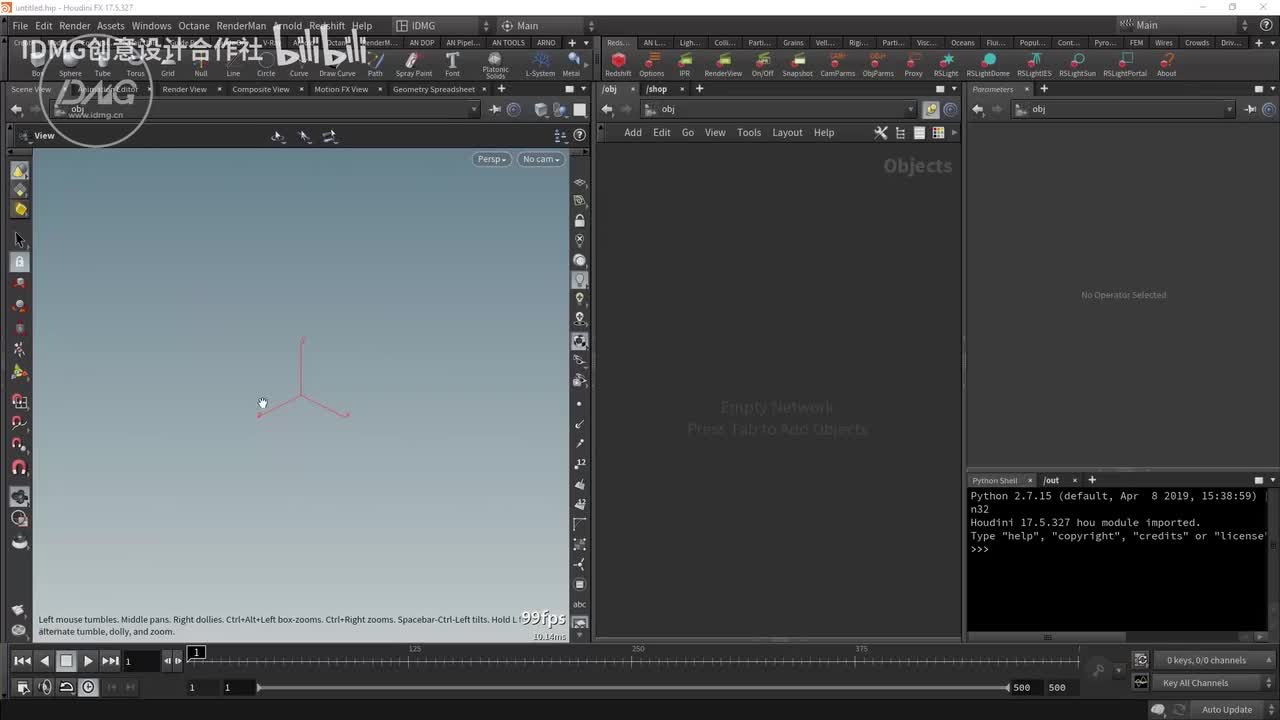Click the current frame number field
The height and width of the screenshot is (720, 1280).
pyautogui.click(x=141, y=661)
